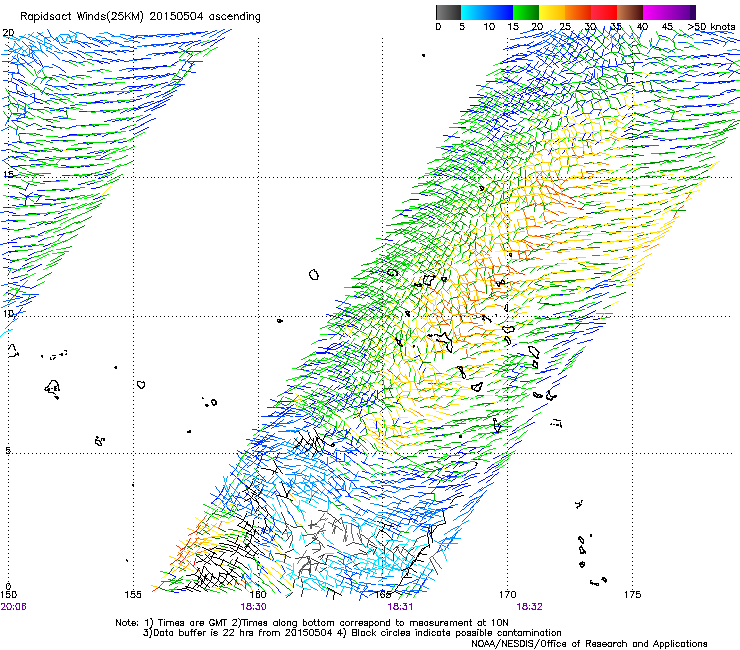
Task: Click the blue 5-15 knots legend gradient
Action: click(x=487, y=12)
